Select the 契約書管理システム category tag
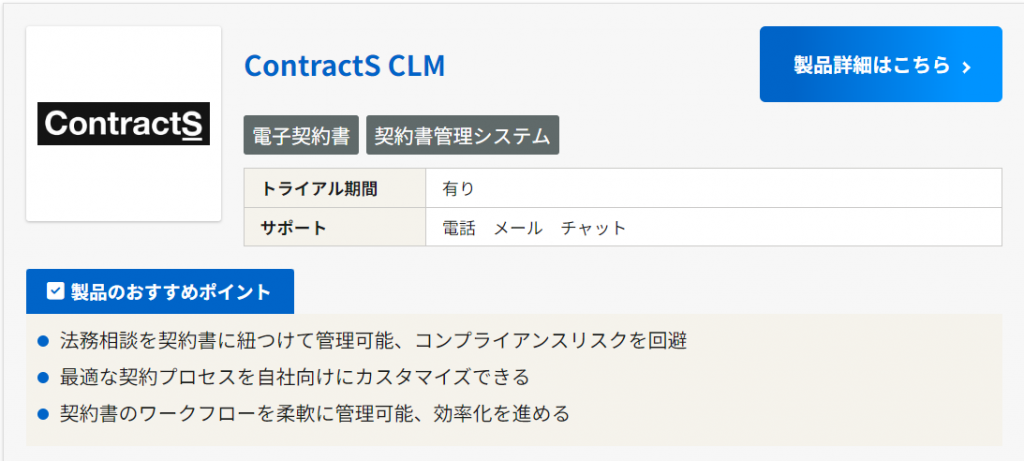The height and width of the screenshot is (461, 1024). pyautogui.click(x=462, y=136)
